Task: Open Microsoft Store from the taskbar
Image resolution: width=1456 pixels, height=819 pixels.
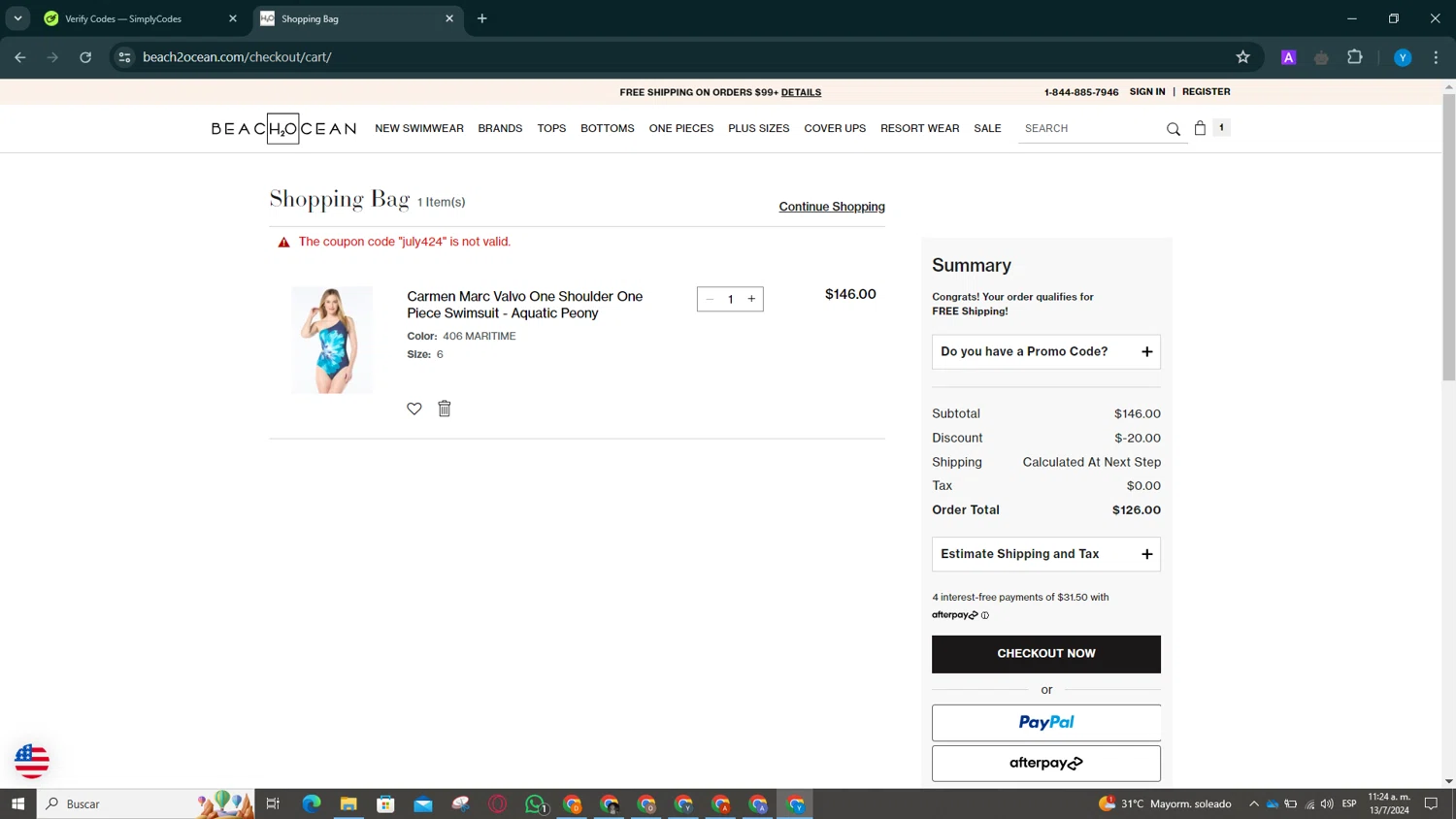Action: click(385, 803)
